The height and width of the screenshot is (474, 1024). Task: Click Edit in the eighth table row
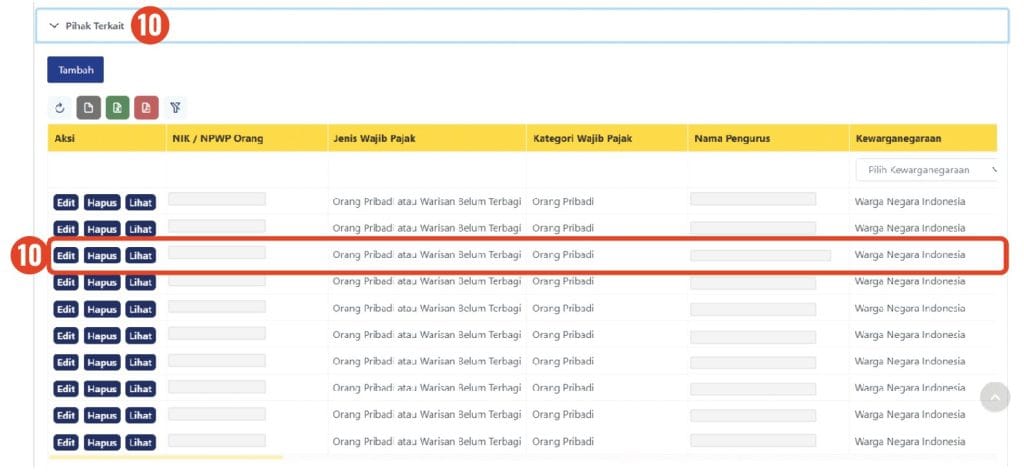click(x=66, y=388)
